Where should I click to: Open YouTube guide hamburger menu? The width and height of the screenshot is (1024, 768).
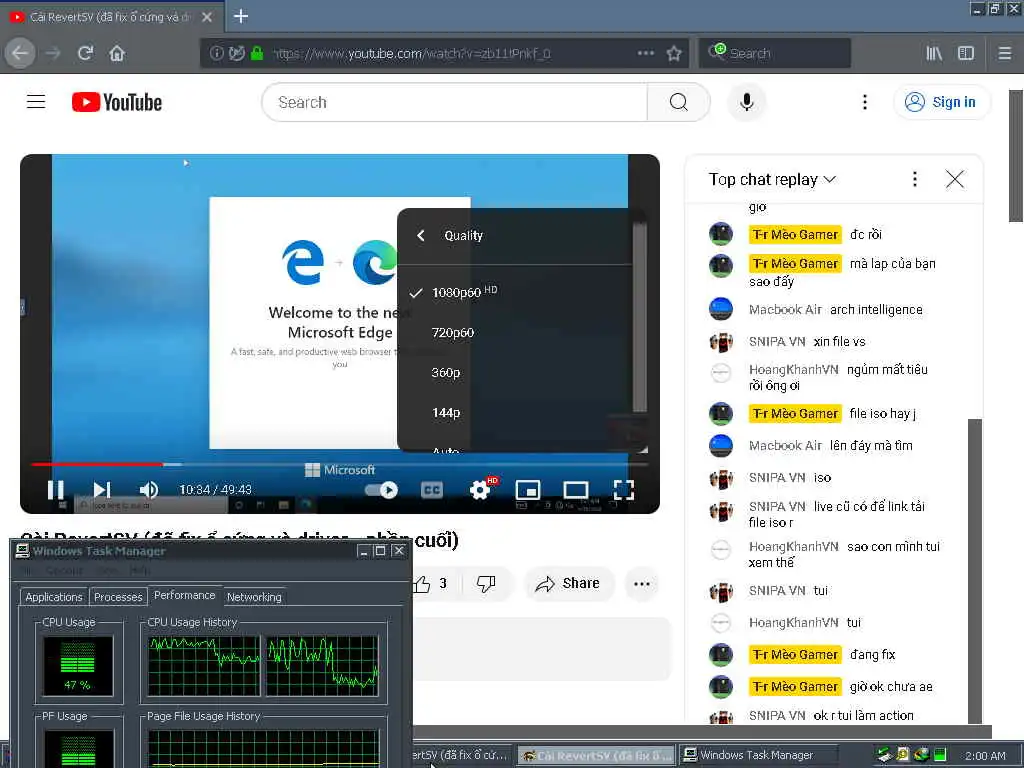coord(36,102)
